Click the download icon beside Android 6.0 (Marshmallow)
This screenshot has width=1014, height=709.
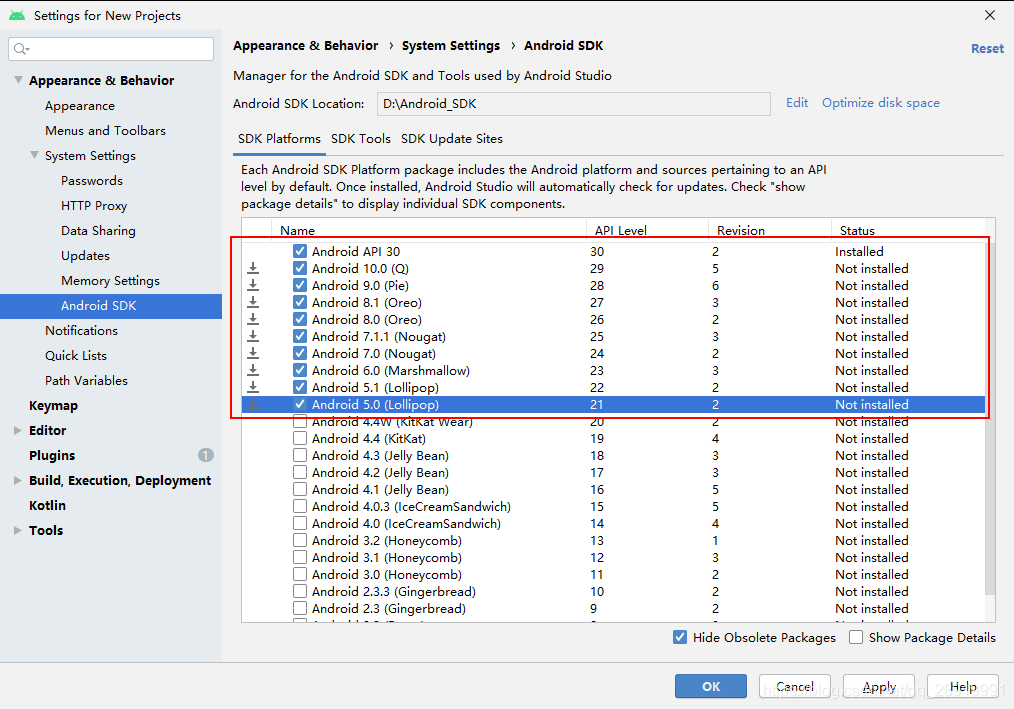(x=253, y=371)
